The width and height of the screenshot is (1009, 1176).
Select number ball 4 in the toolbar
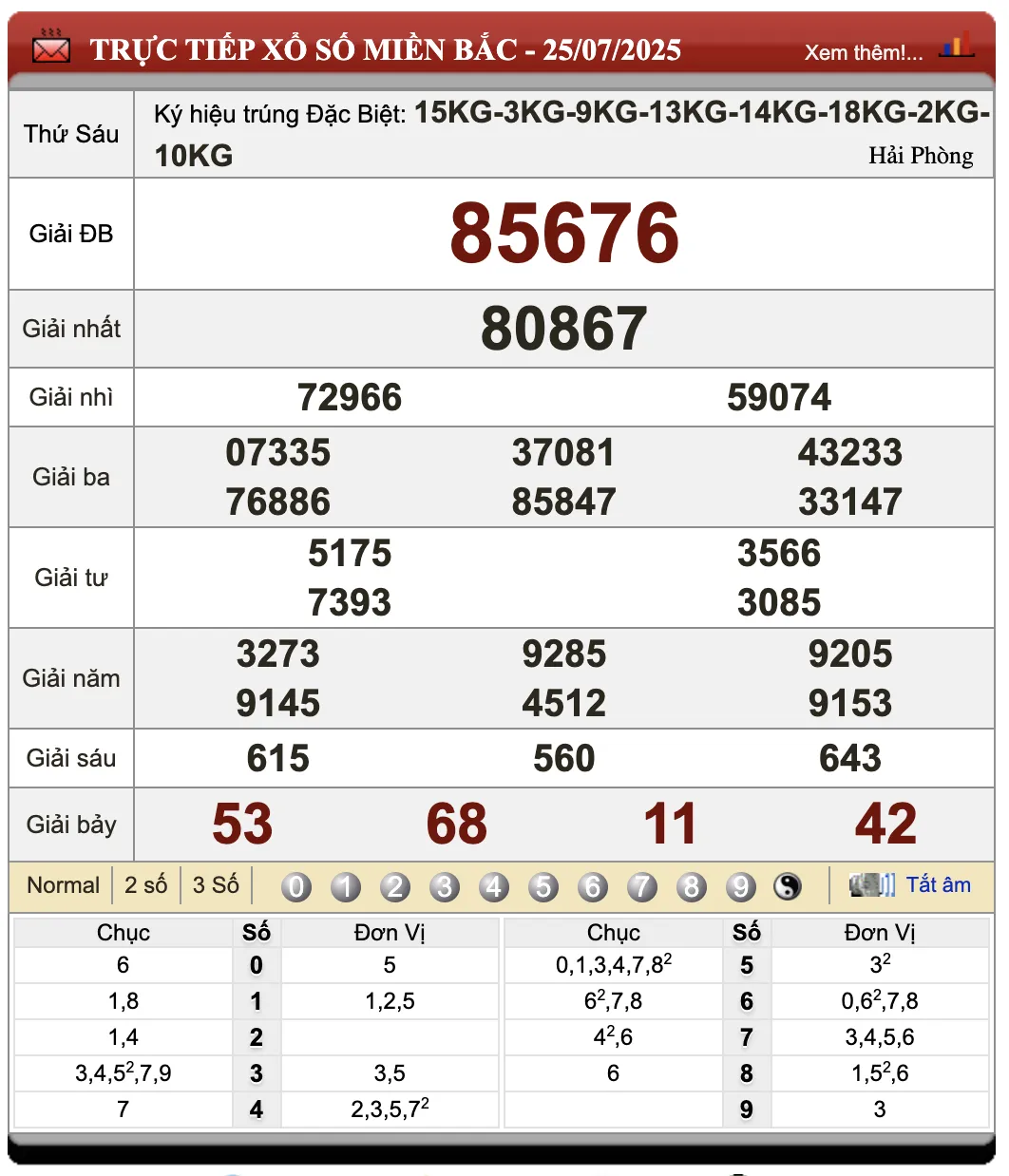point(494,886)
